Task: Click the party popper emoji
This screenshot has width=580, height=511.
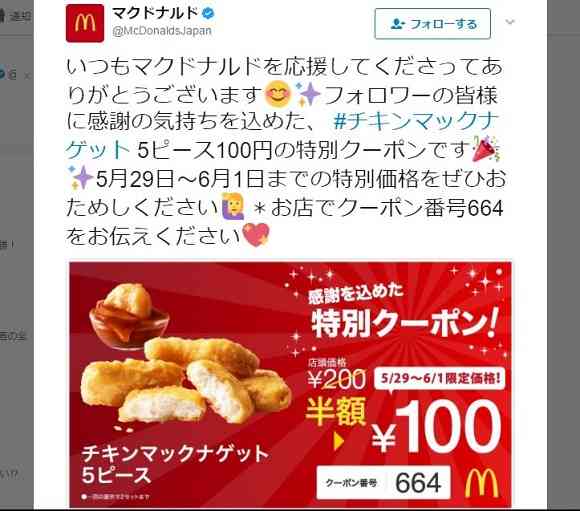Action: 485,148
